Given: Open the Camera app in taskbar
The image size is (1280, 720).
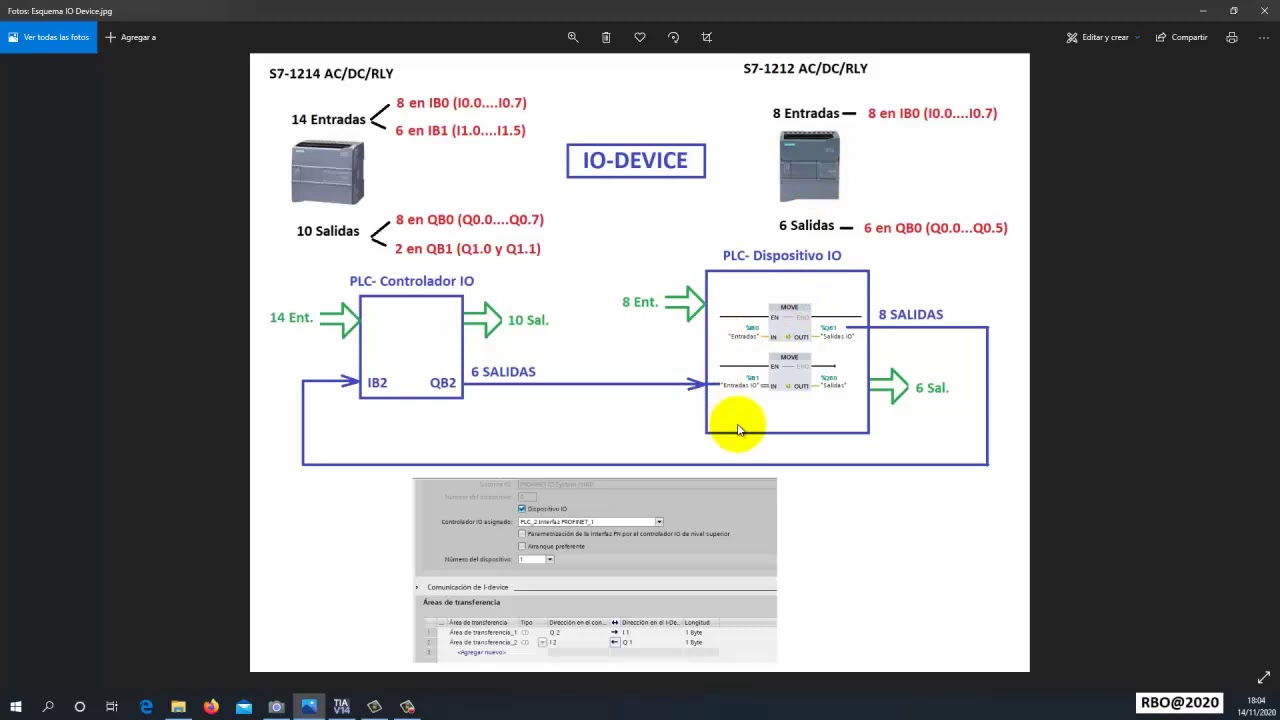Looking at the screenshot, I should (x=276, y=707).
